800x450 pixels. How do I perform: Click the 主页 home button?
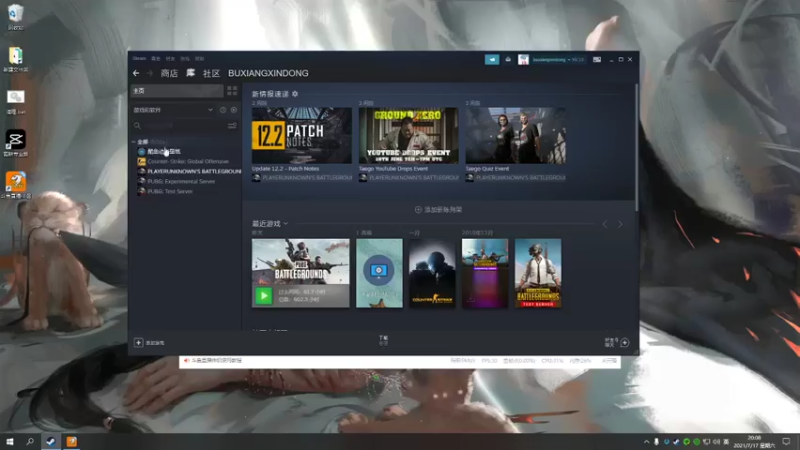(177, 91)
